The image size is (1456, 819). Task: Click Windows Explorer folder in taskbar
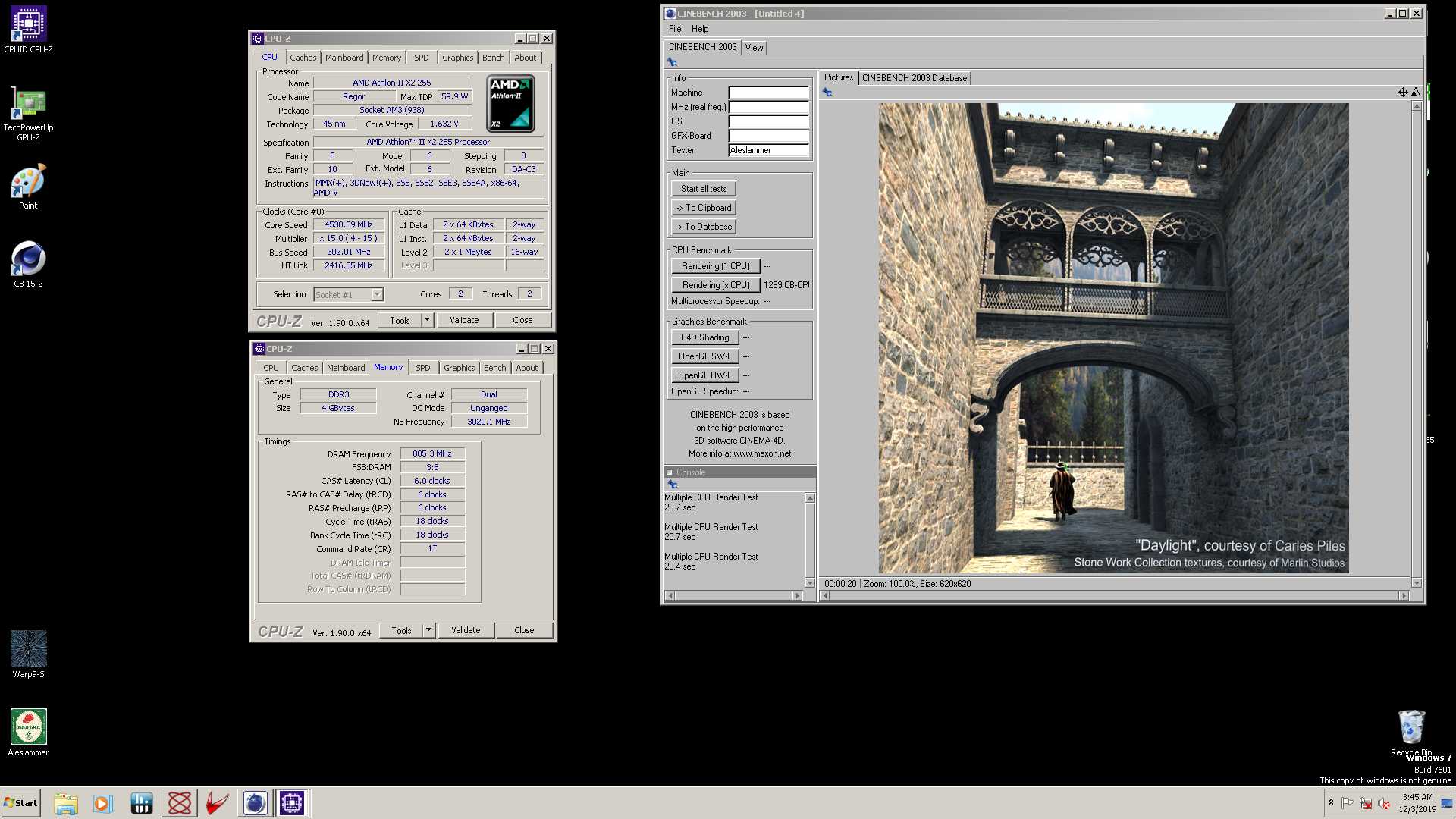(66, 803)
